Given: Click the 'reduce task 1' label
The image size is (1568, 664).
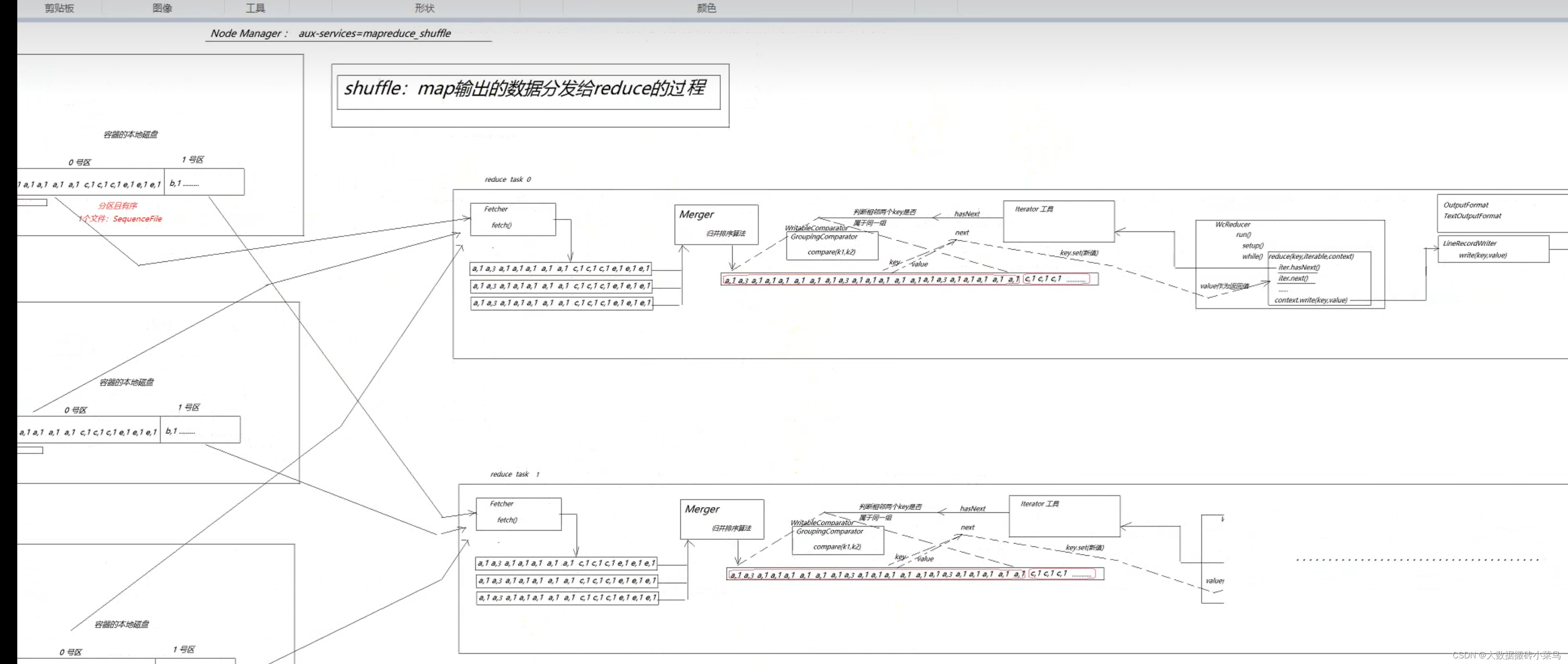Looking at the screenshot, I should (515, 474).
